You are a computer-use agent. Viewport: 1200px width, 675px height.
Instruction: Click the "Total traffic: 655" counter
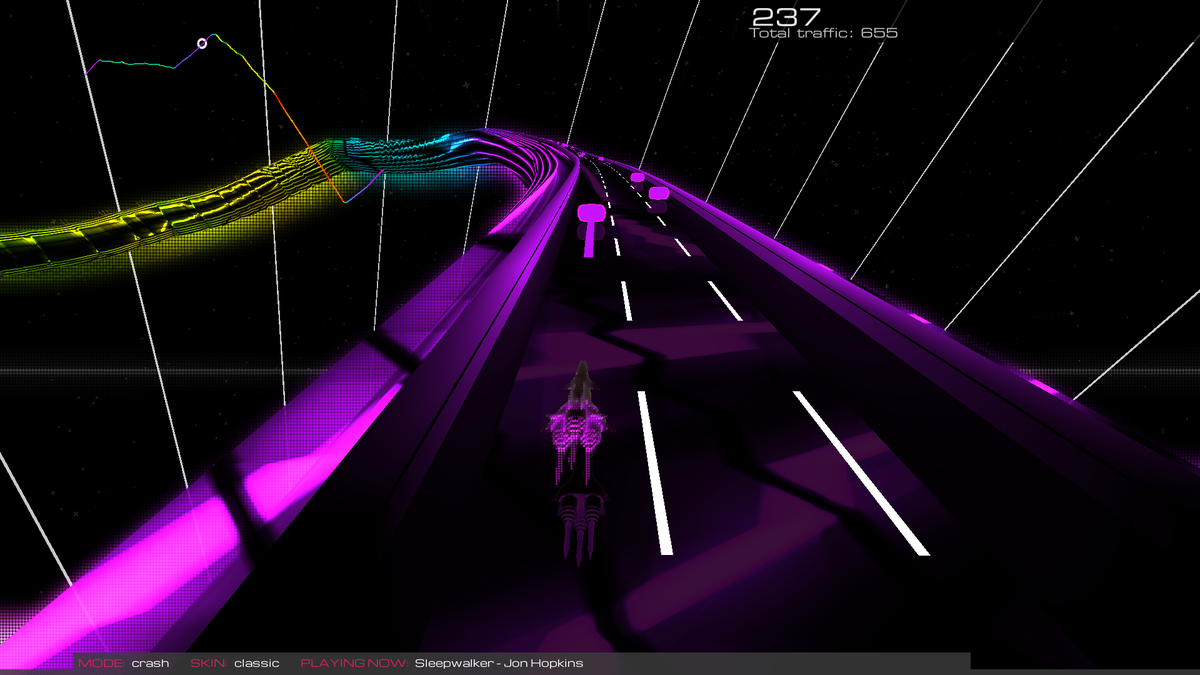823,33
